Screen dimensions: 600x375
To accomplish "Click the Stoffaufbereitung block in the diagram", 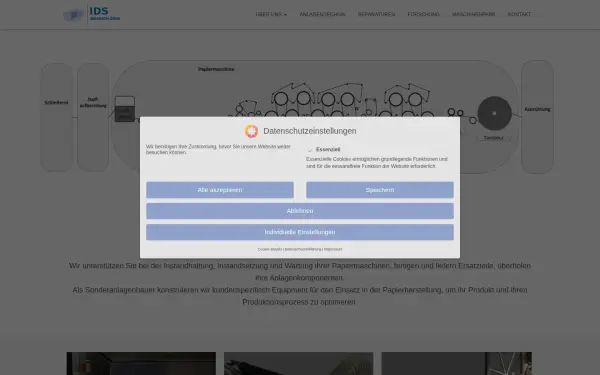I will pyautogui.click(x=93, y=117).
